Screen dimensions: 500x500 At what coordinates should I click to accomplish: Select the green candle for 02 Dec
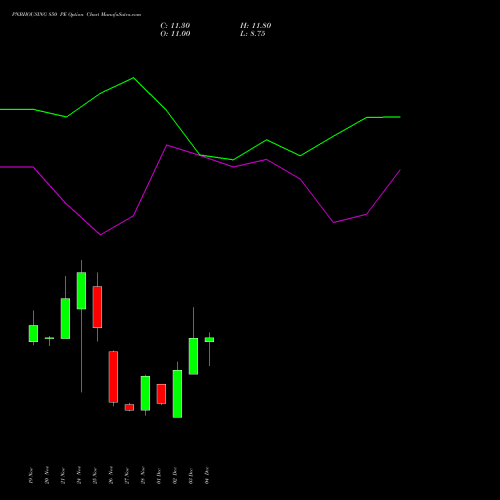(x=177, y=394)
